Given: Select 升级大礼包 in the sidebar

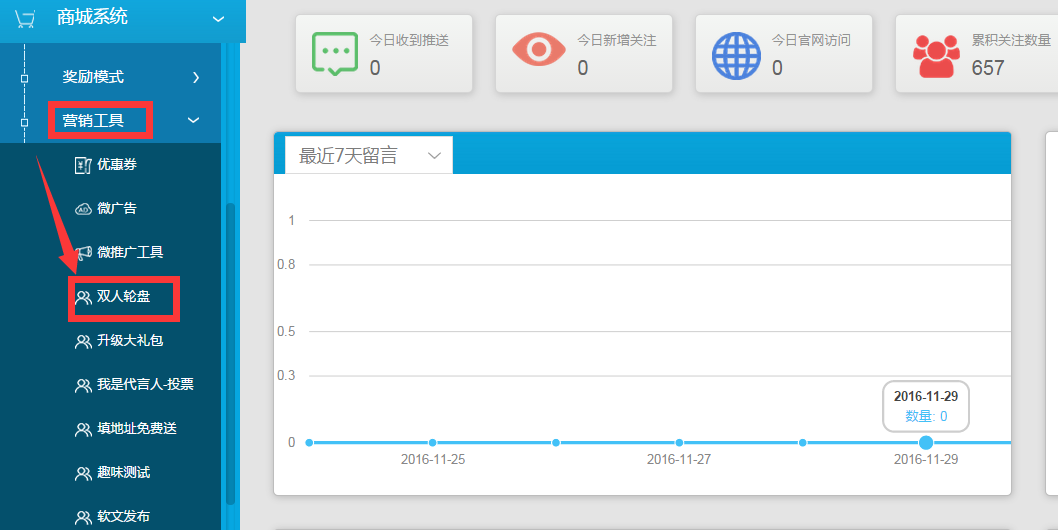Looking at the screenshot, I should click(129, 341).
